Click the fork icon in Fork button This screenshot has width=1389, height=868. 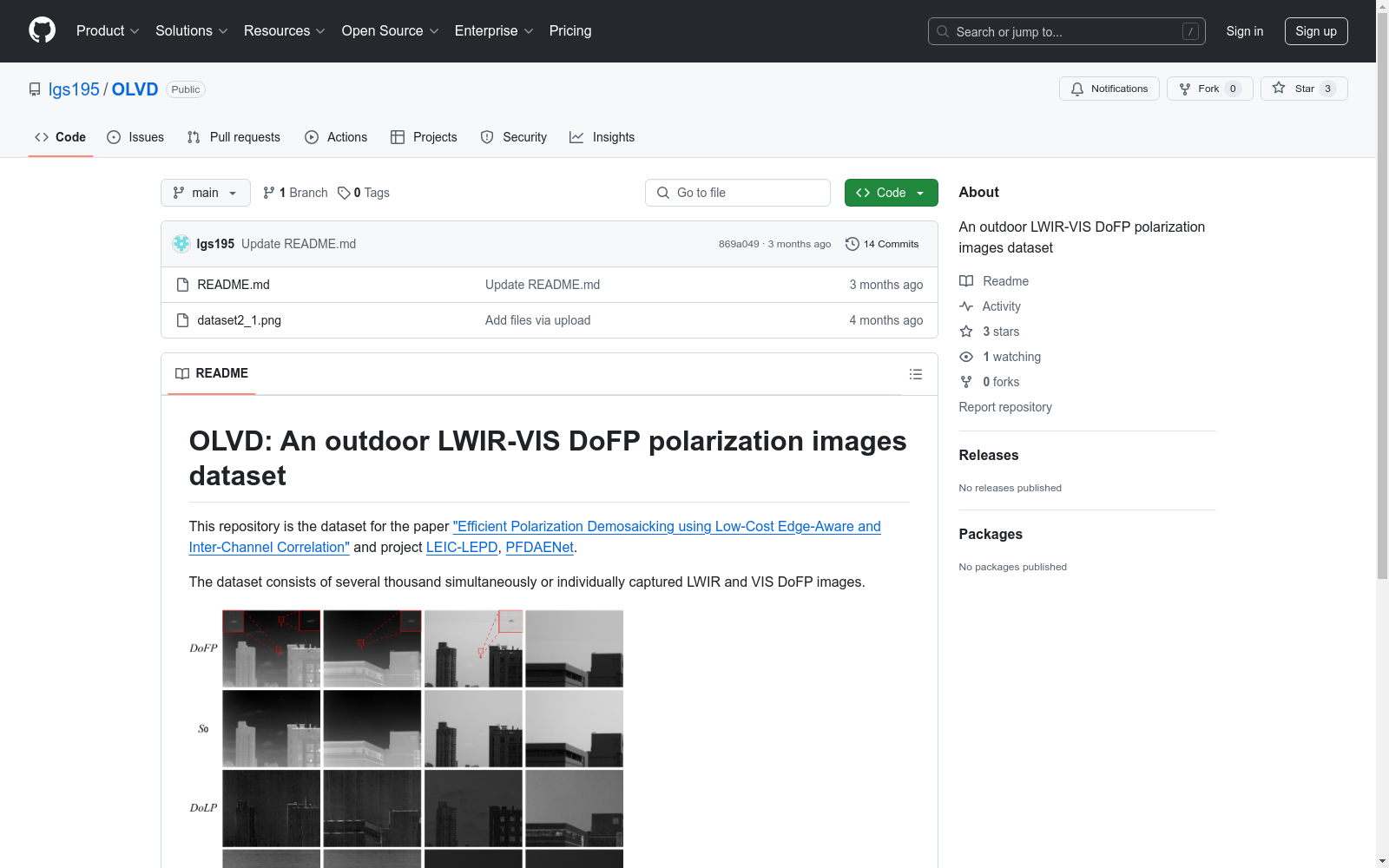(1185, 89)
